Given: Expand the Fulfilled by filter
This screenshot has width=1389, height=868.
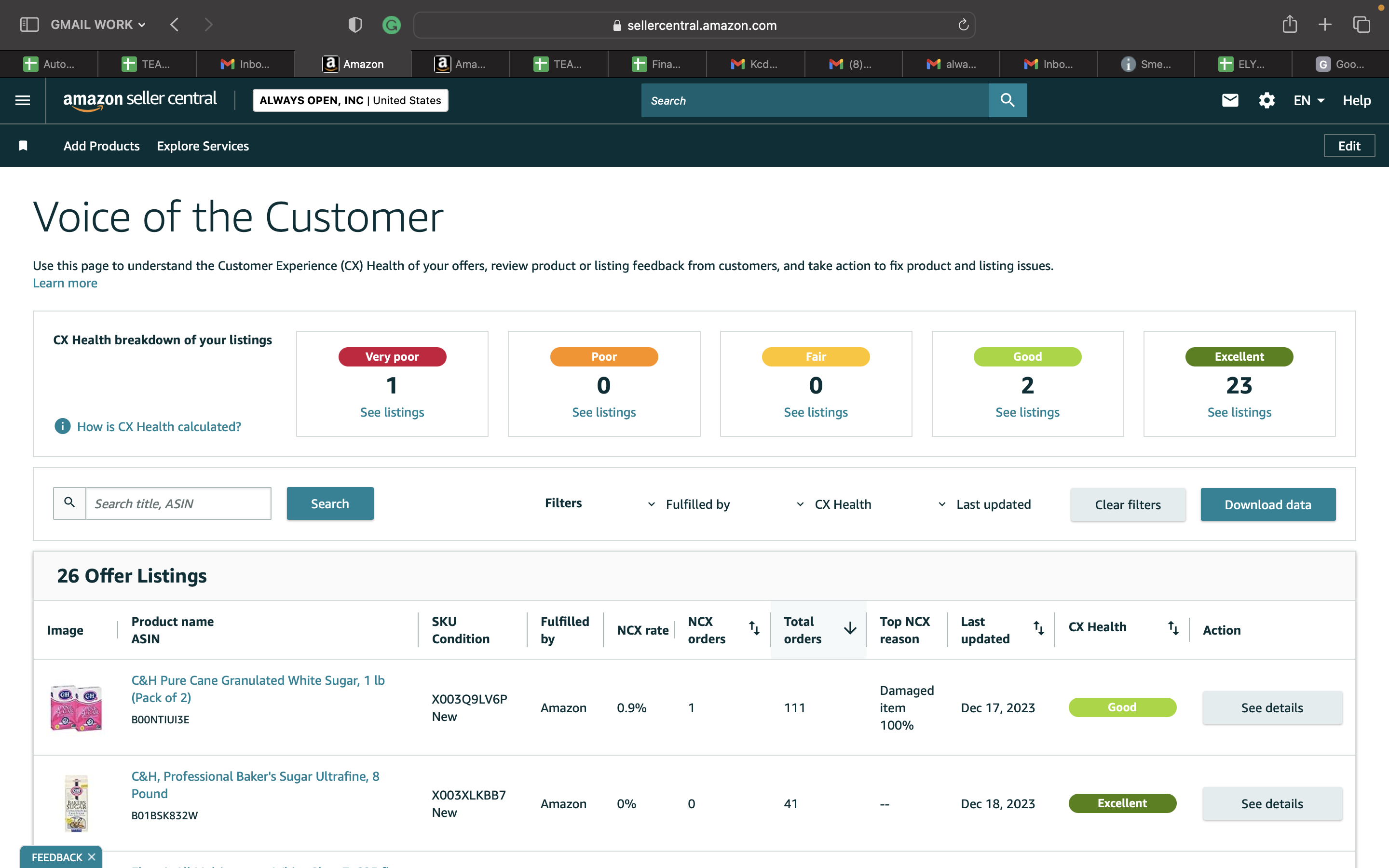Looking at the screenshot, I should [x=689, y=504].
